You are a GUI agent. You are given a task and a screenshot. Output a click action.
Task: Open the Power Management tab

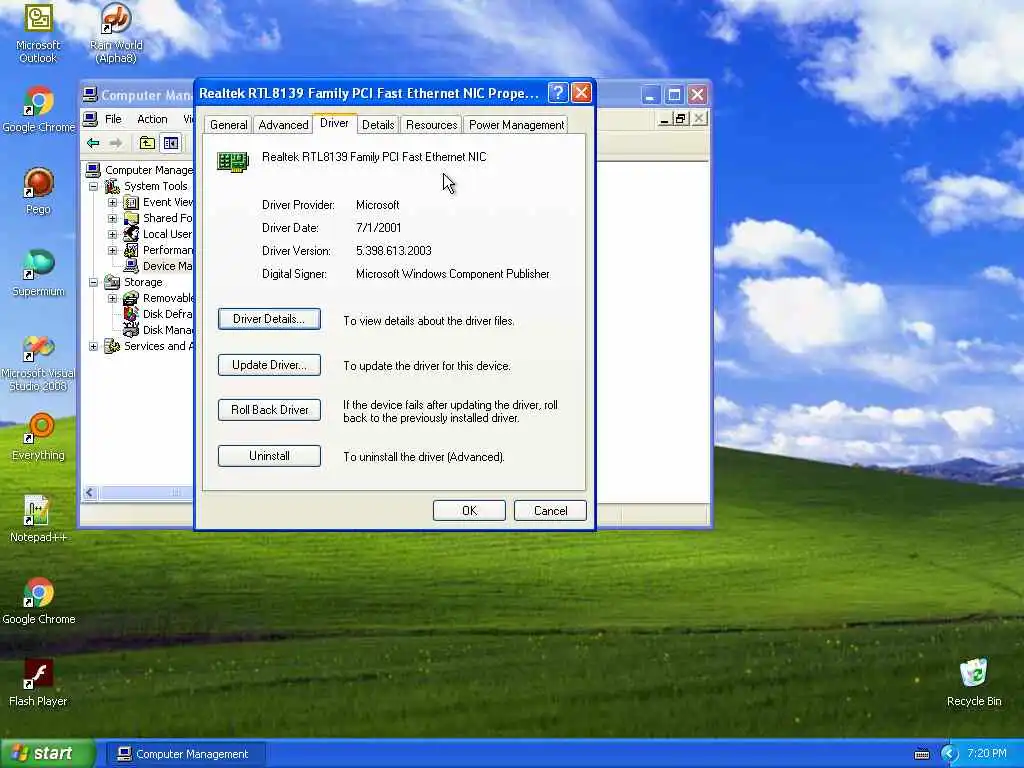point(516,125)
